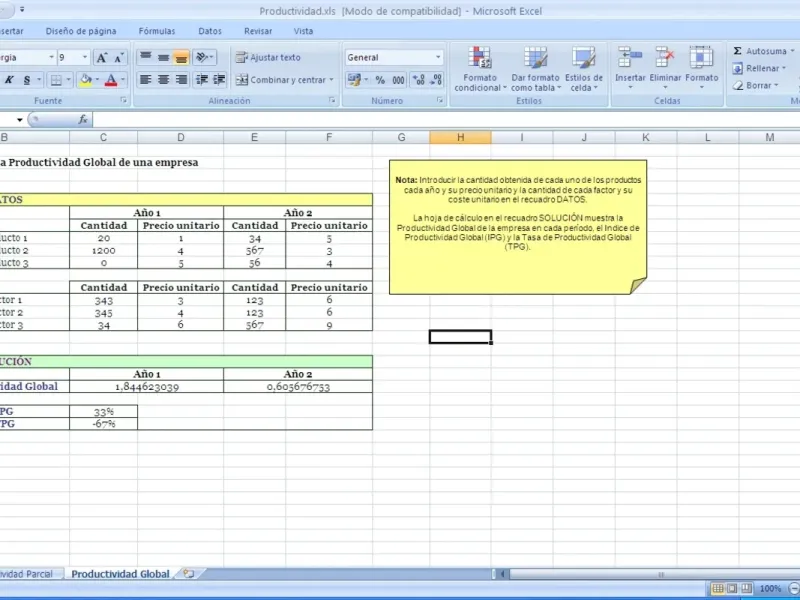Open Formato condicional menu
Screen dimensions: 800x600
click(x=480, y=69)
